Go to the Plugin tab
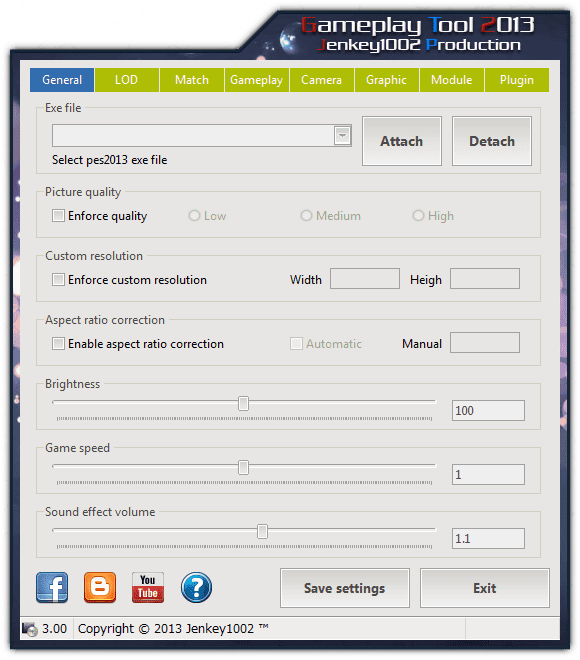 click(517, 80)
